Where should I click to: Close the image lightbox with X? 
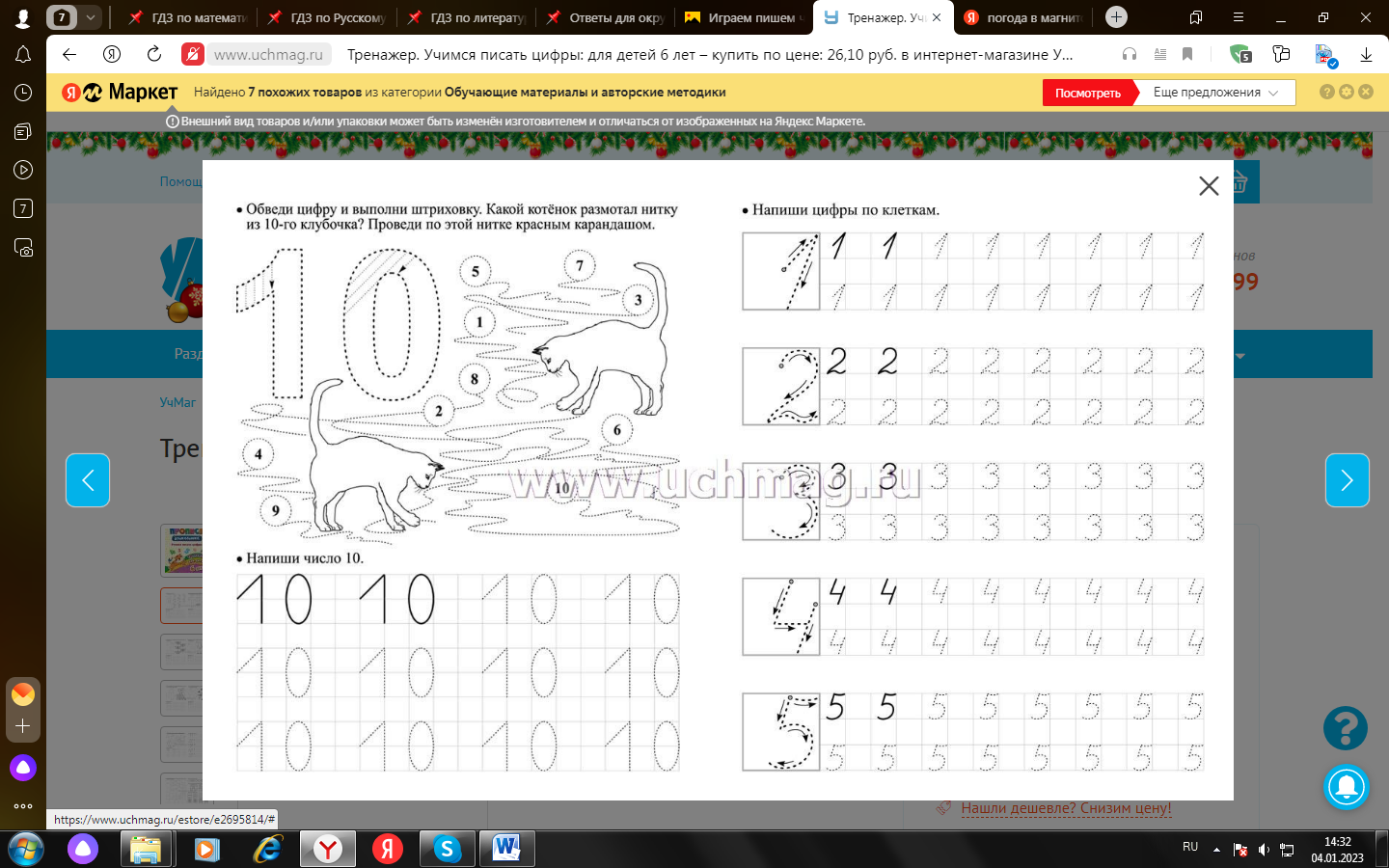coord(1209,186)
